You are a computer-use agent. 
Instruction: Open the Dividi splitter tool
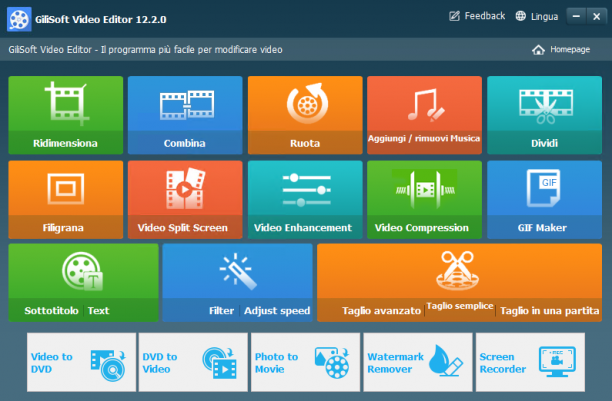click(544, 115)
